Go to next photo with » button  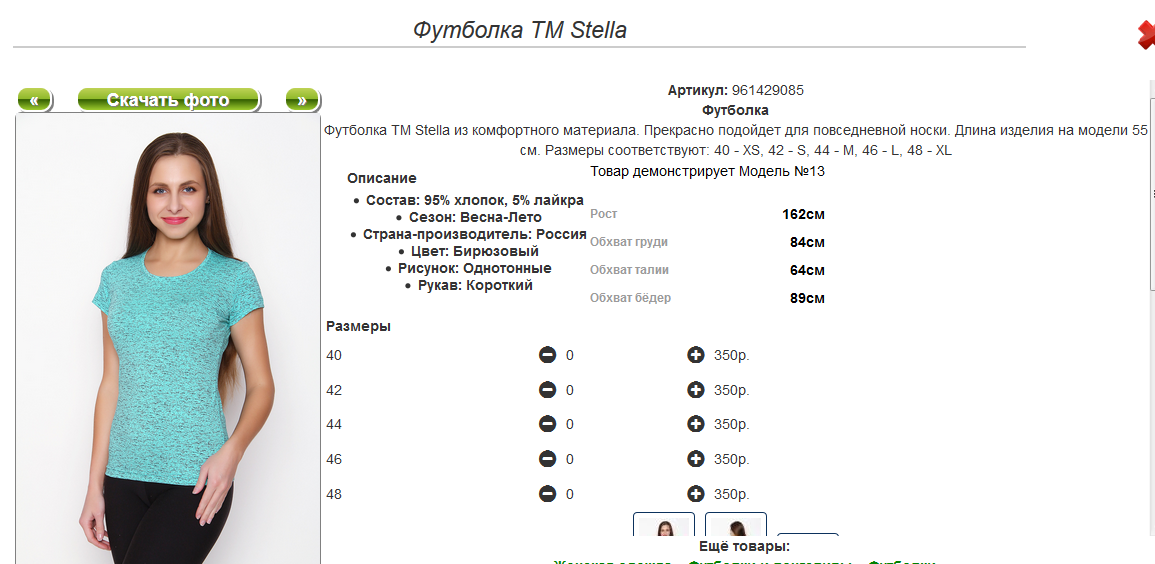click(x=302, y=99)
